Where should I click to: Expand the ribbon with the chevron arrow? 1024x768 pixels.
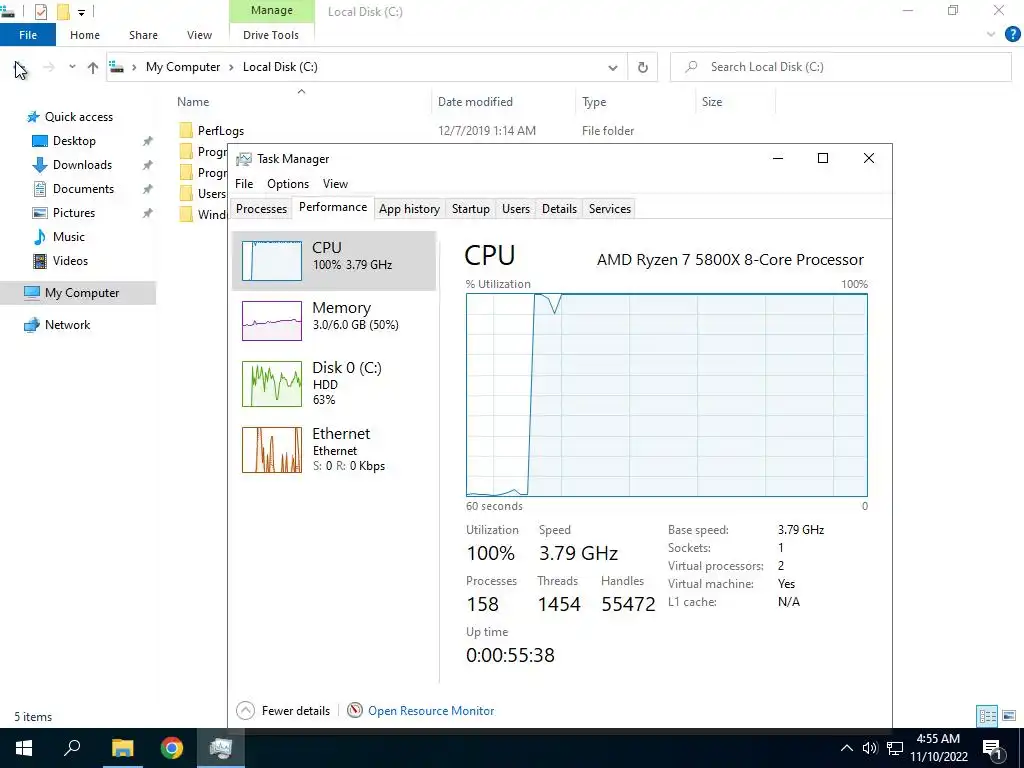click(991, 35)
